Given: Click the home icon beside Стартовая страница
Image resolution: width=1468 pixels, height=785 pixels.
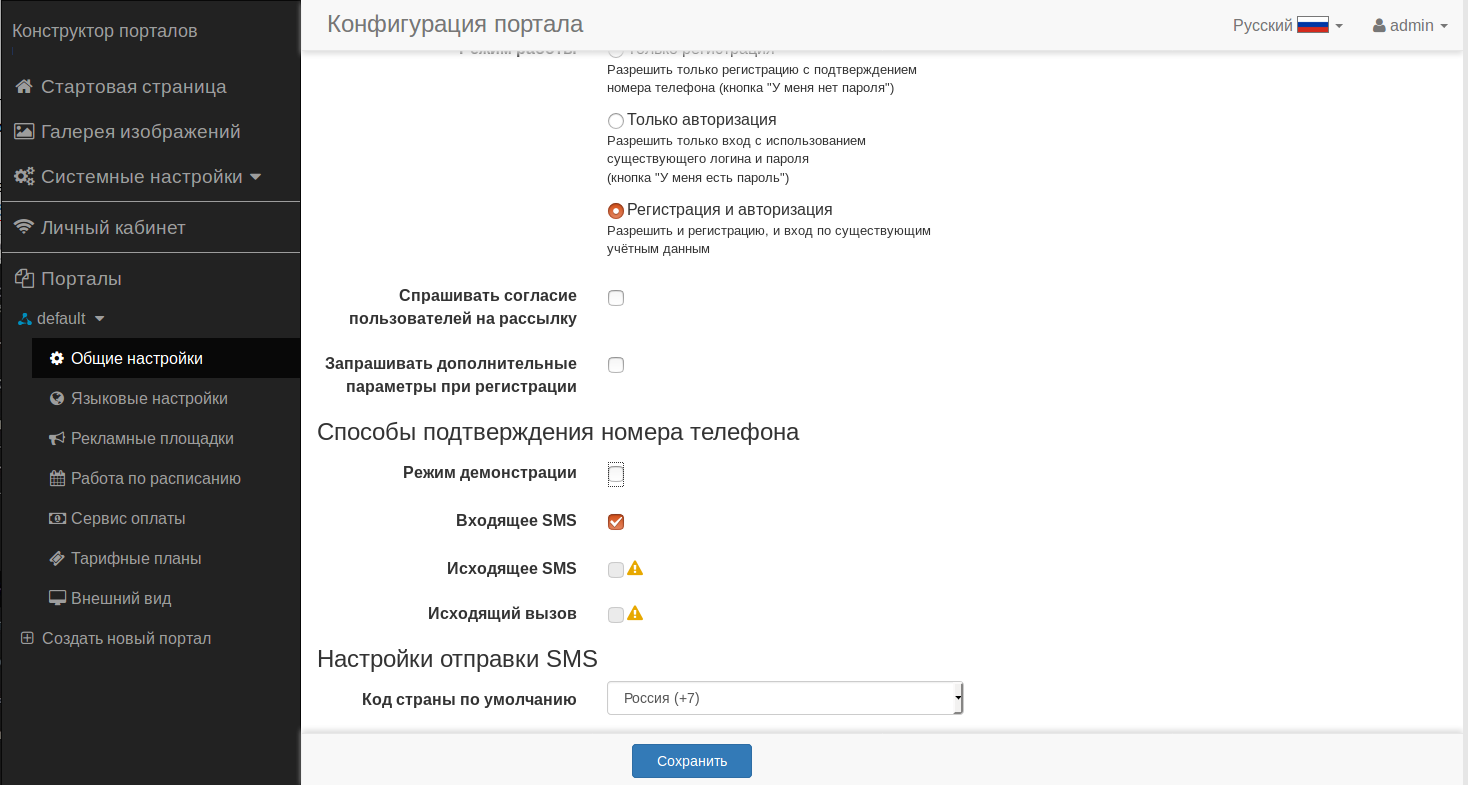Looking at the screenshot, I should tap(24, 87).
